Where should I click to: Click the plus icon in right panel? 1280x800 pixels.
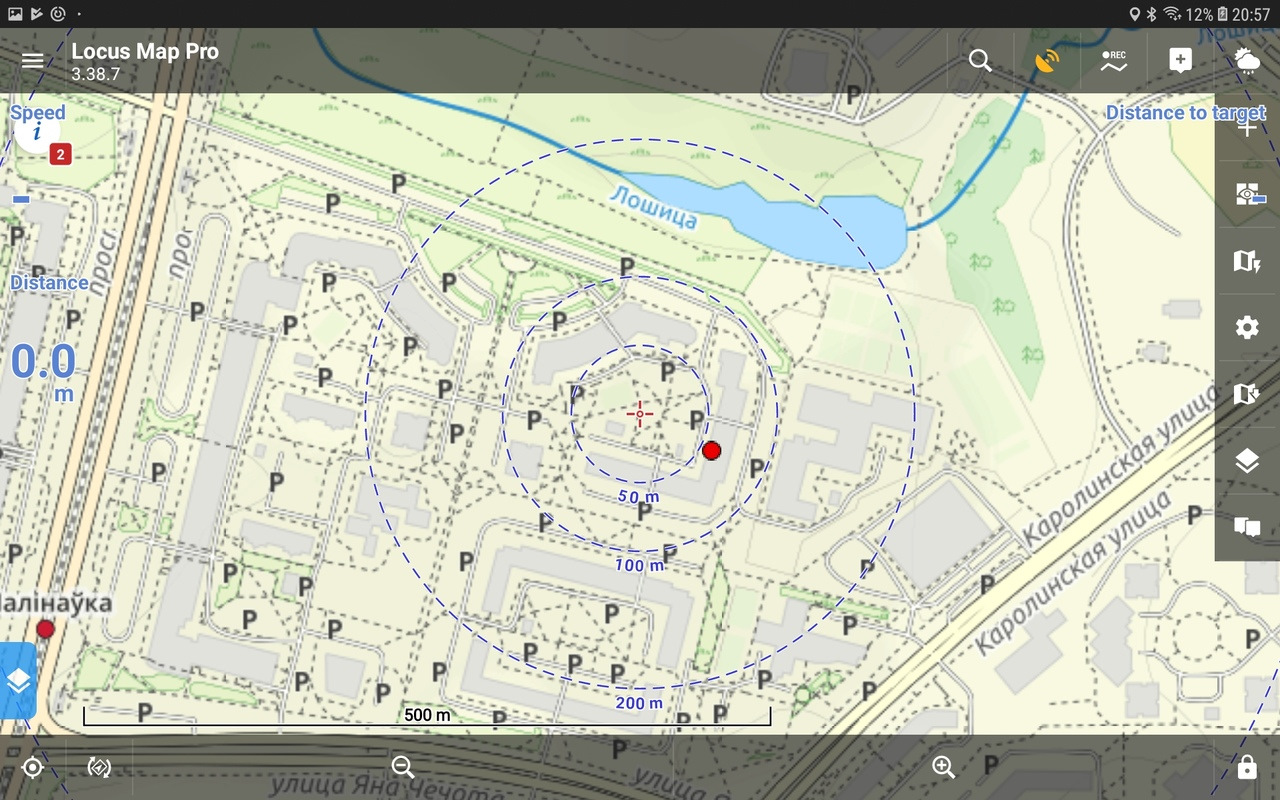coord(1247,128)
